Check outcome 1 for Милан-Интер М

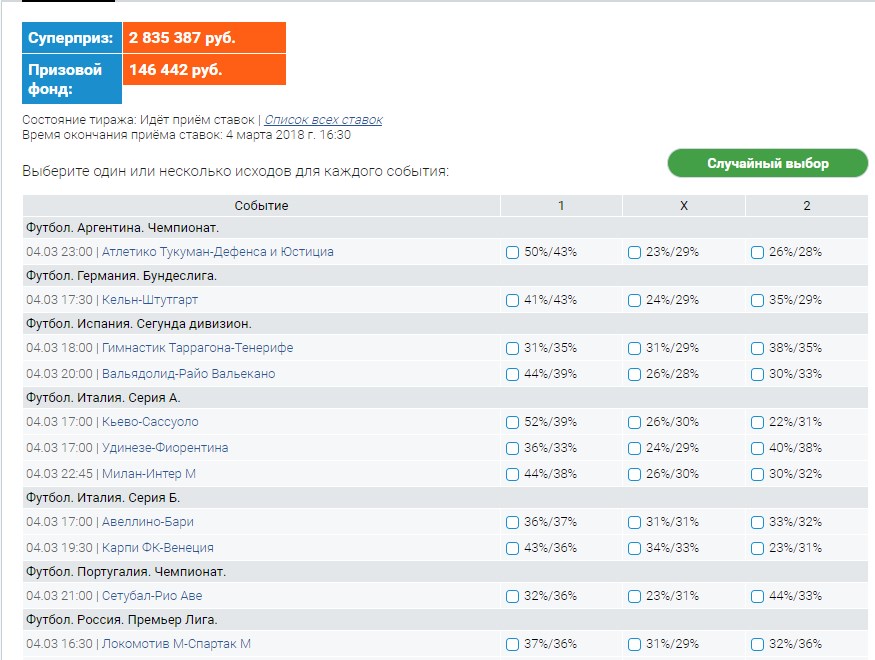512,474
